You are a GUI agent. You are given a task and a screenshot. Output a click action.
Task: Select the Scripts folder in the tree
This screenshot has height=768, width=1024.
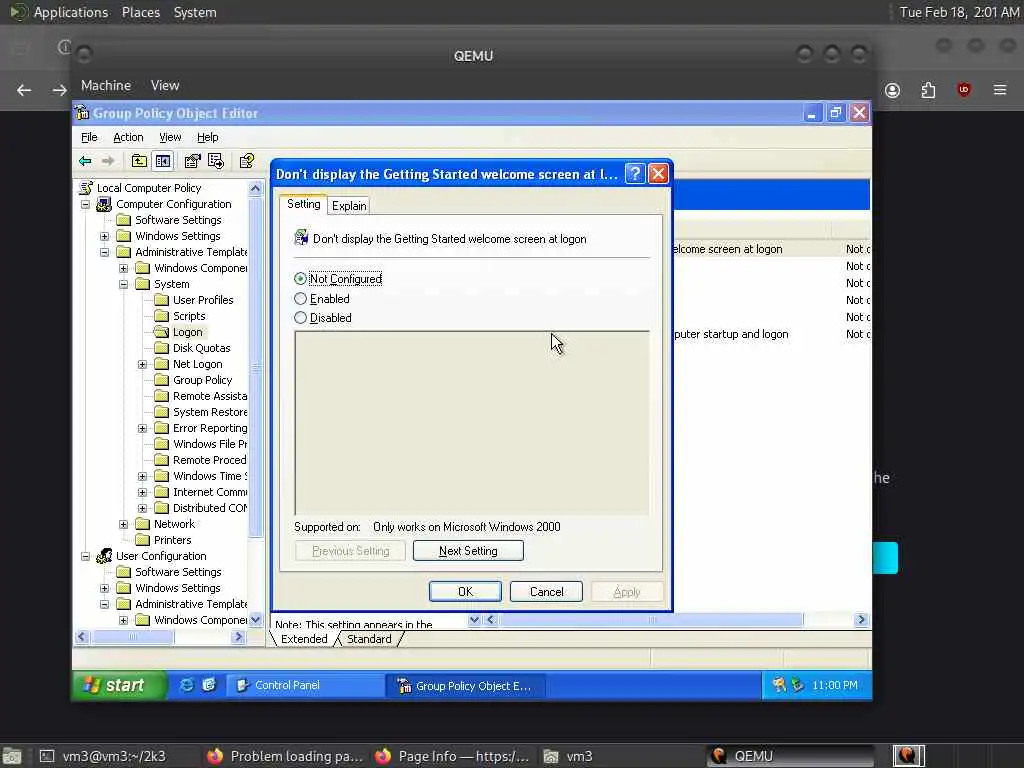[x=189, y=316]
